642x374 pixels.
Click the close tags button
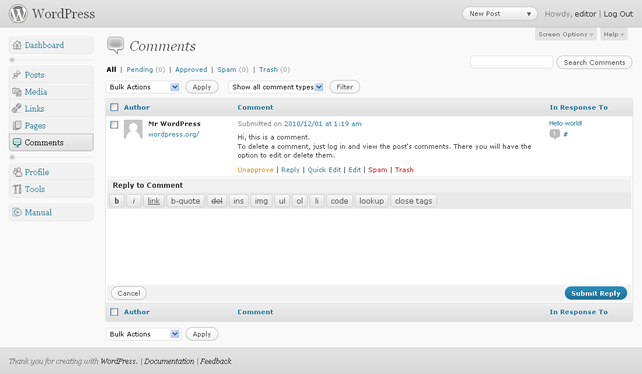pos(414,201)
